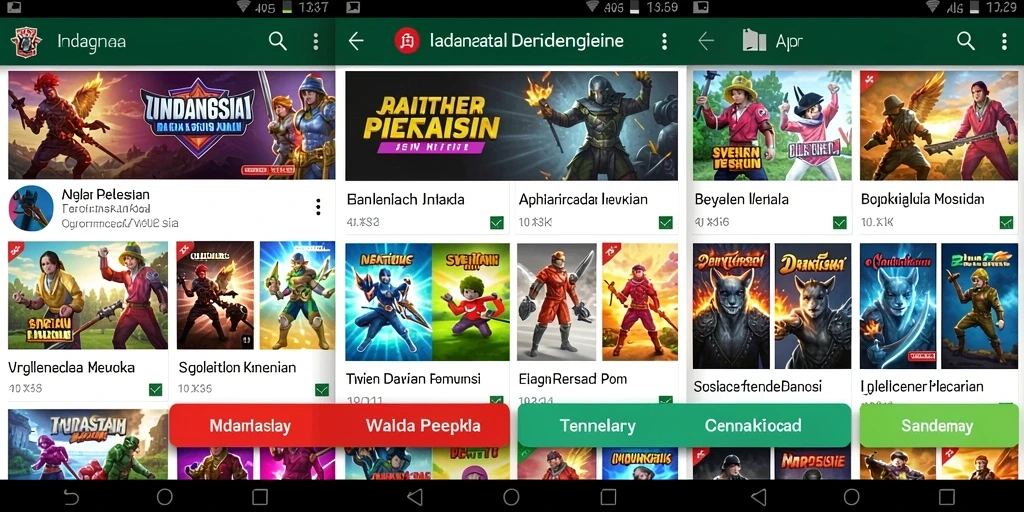
Task: Tap the green Tennelary button
Action: (598, 426)
